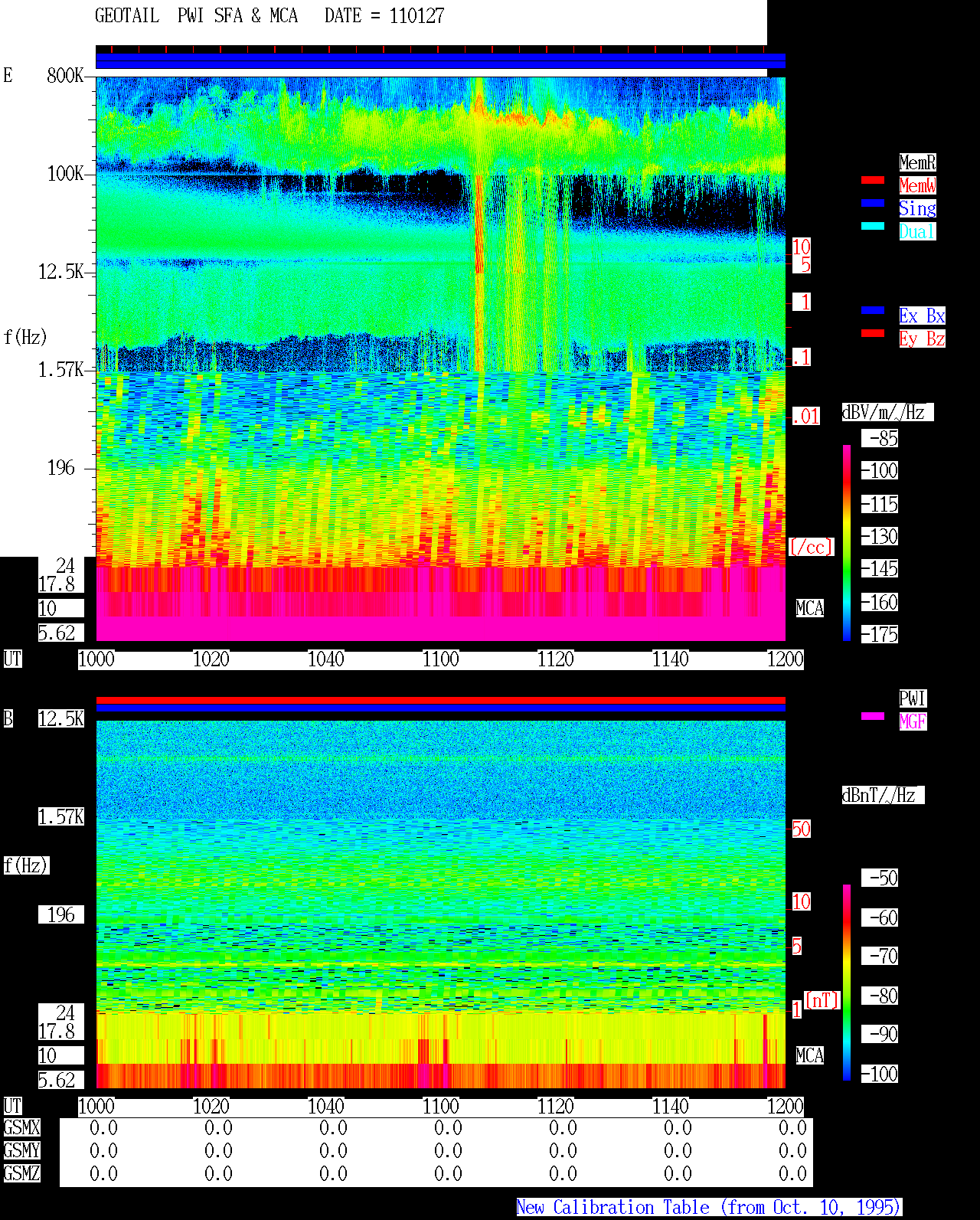Click the red [nT] field unit label

click(822, 1000)
